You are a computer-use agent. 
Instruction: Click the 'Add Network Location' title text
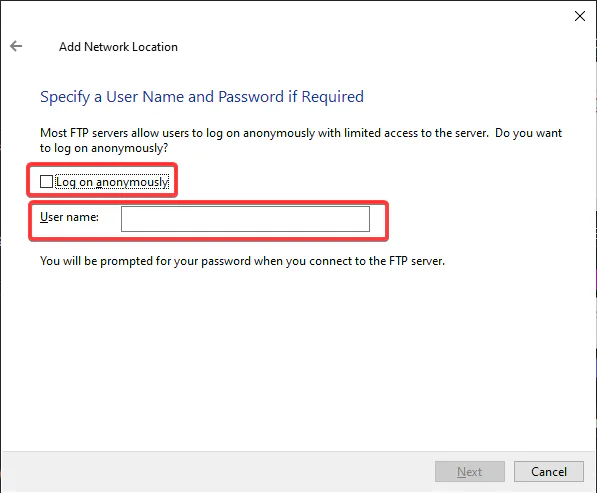click(x=118, y=47)
